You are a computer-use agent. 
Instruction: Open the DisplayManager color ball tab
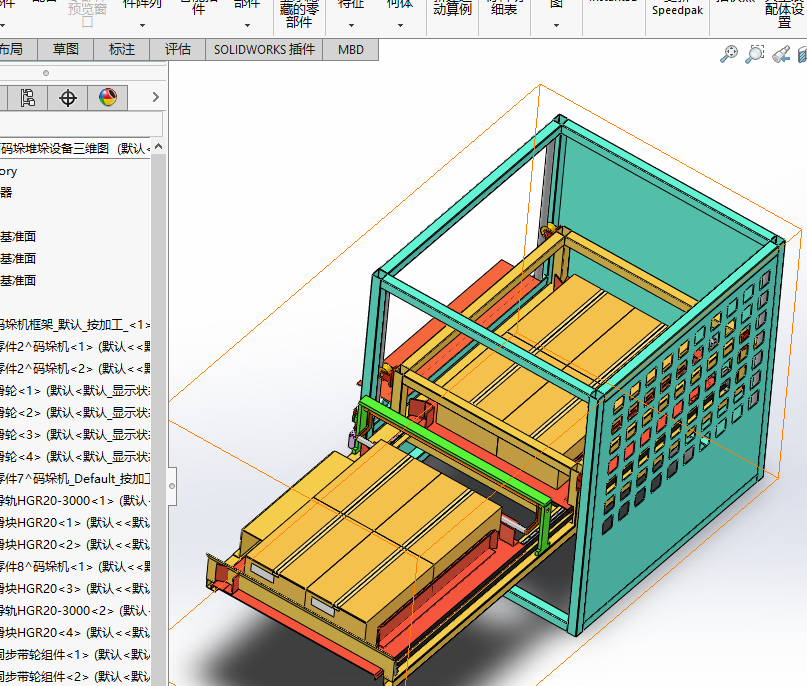pyautogui.click(x=107, y=97)
